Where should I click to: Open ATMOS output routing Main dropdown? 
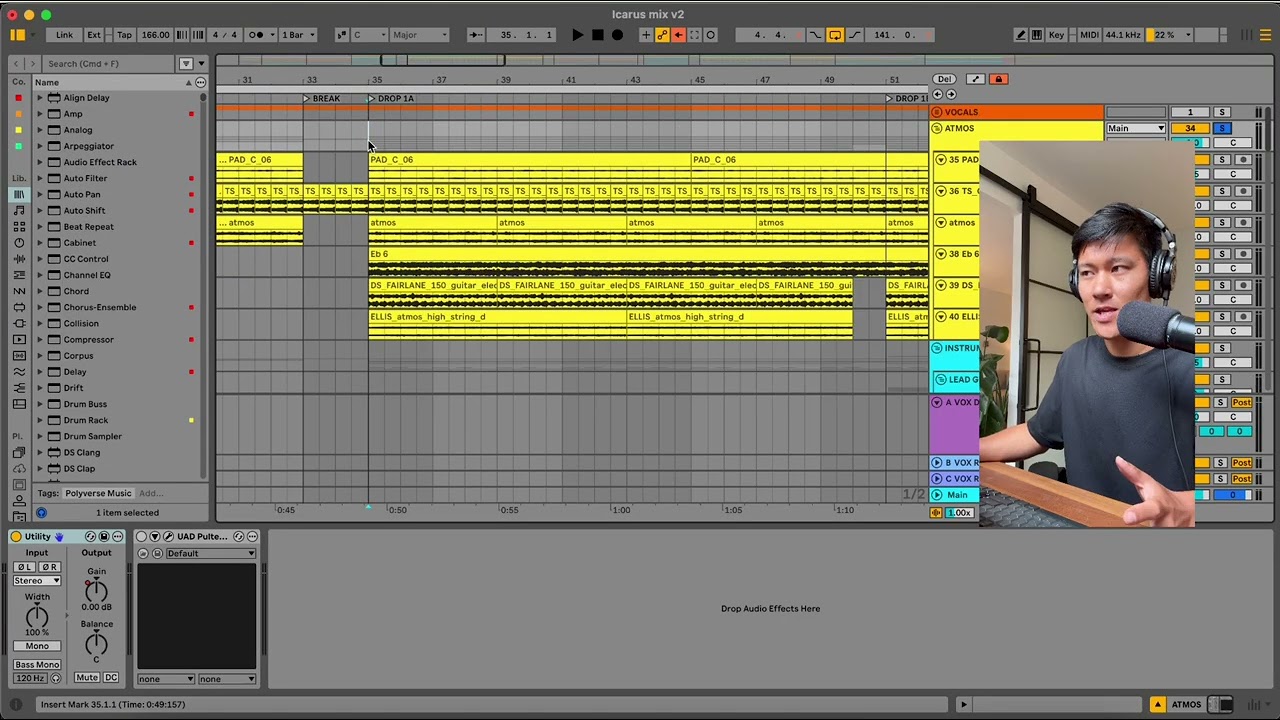coord(1135,128)
